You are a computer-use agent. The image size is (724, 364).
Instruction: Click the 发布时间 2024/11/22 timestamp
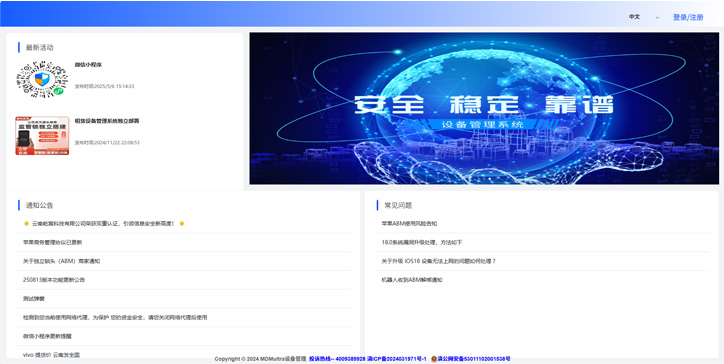107,143
